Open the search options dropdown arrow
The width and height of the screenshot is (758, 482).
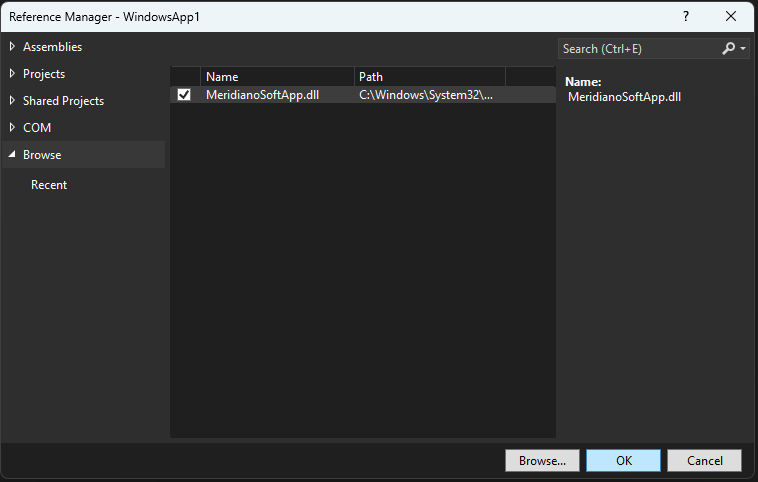pyautogui.click(x=743, y=49)
